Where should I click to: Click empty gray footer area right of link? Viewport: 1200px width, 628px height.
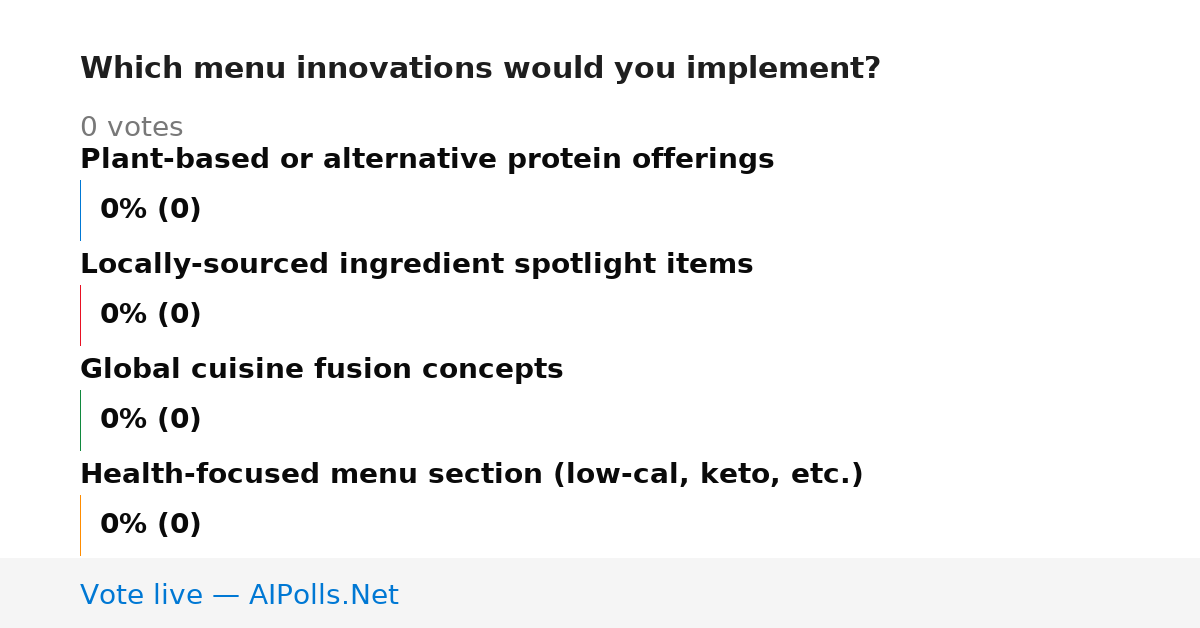pos(800,594)
